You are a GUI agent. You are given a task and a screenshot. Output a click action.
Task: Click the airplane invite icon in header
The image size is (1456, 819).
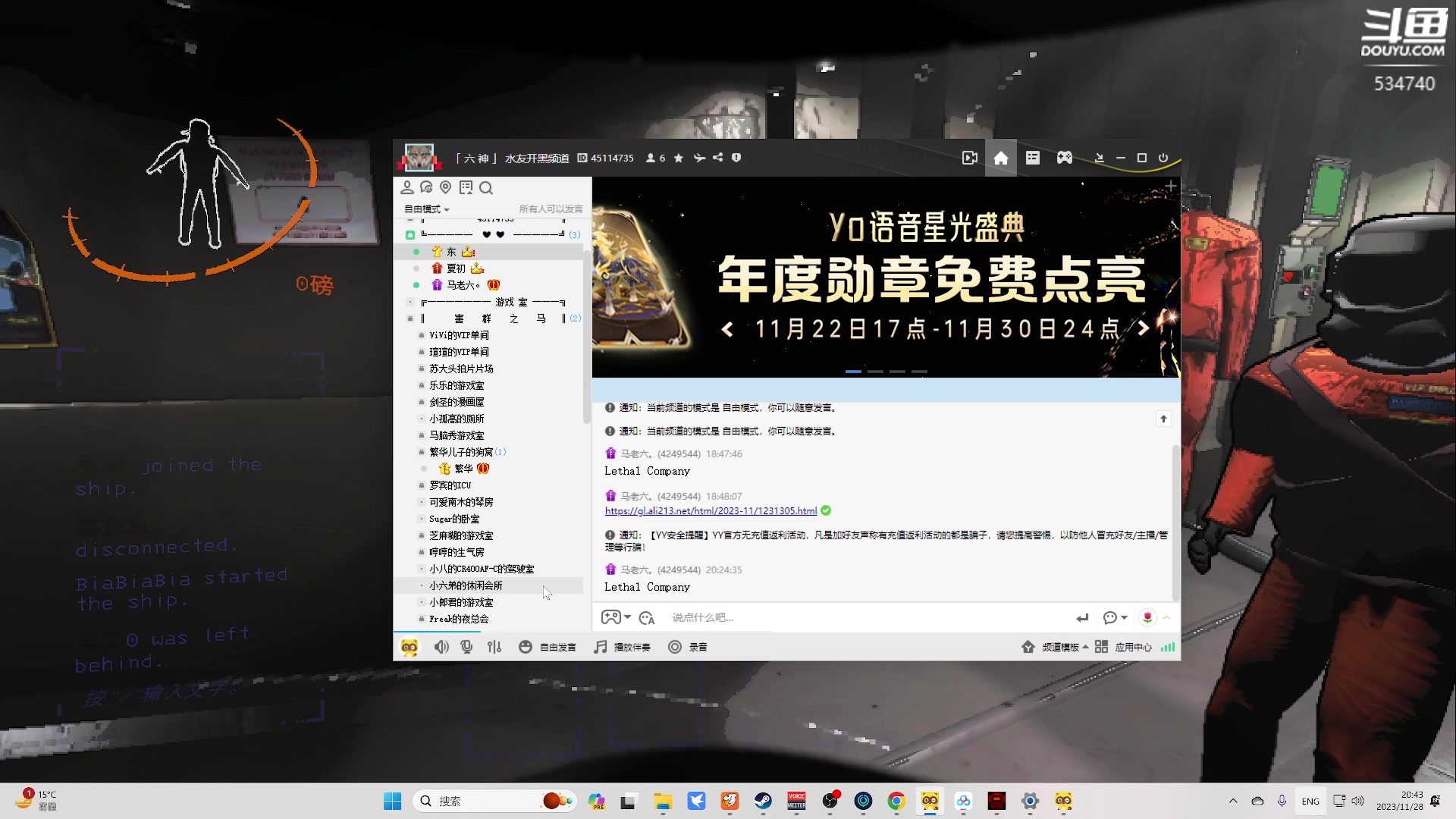699,158
